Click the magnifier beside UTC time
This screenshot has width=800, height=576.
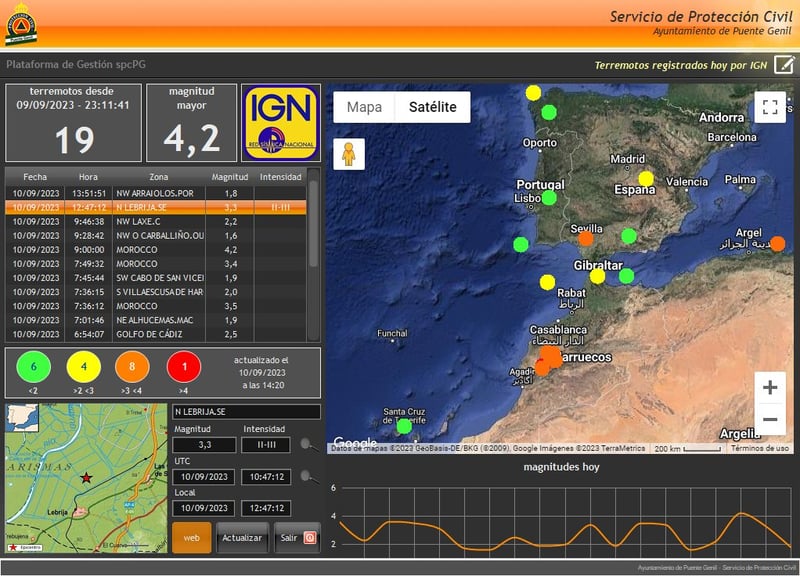310,477
